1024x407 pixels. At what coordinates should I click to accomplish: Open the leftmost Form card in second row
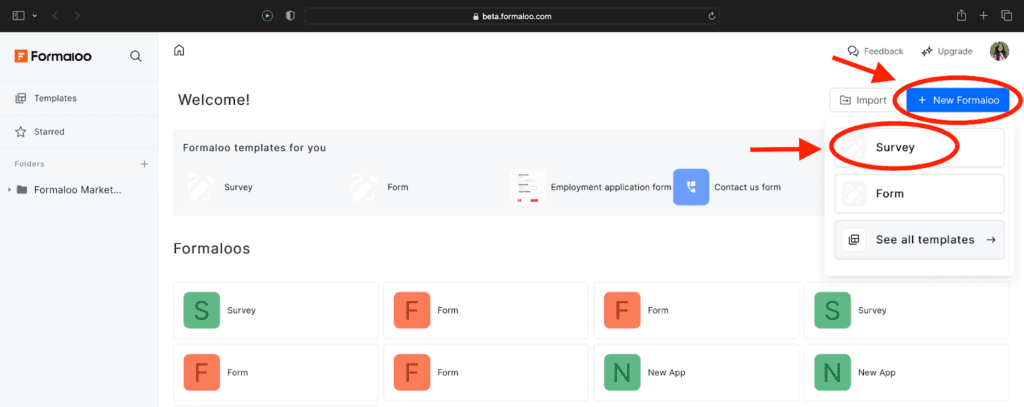click(276, 372)
